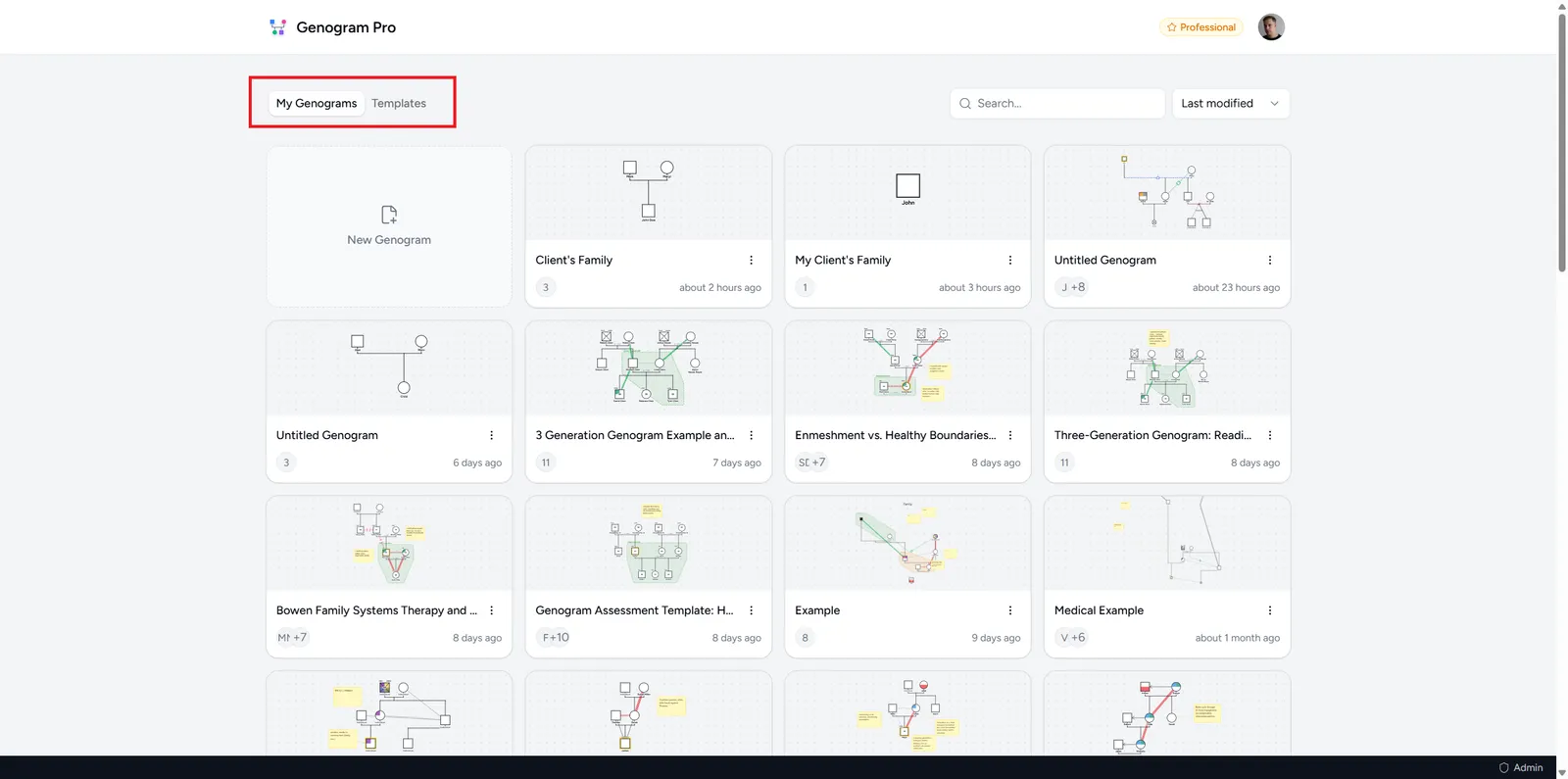Click the 'Genogram Assessment Template: H...' title
The height and width of the screenshot is (779, 1568).
(634, 610)
